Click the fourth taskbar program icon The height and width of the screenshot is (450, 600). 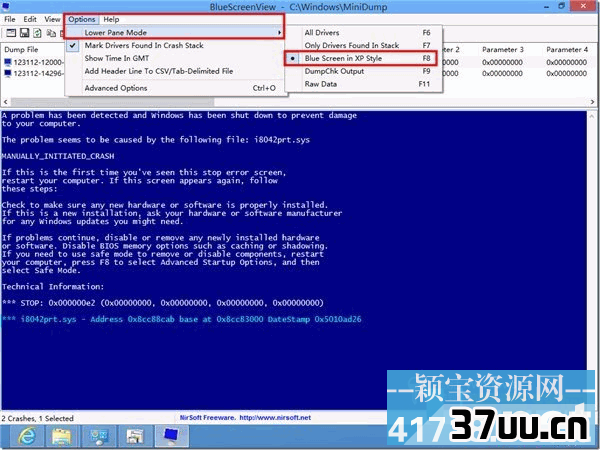(x=135, y=436)
